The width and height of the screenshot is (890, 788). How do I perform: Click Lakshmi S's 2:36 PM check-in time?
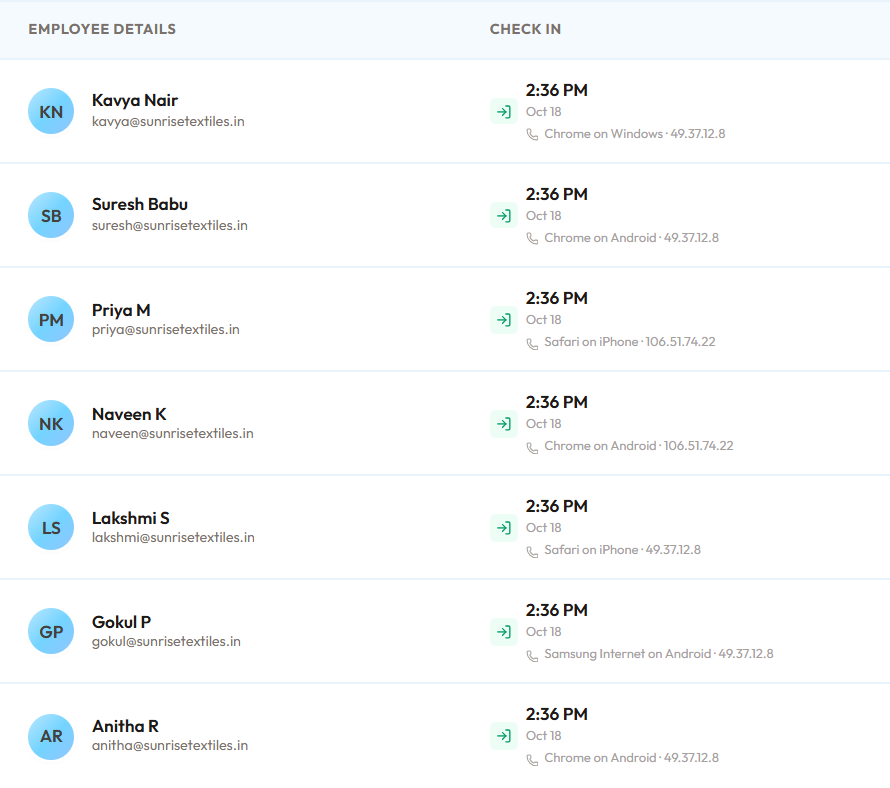click(x=556, y=506)
